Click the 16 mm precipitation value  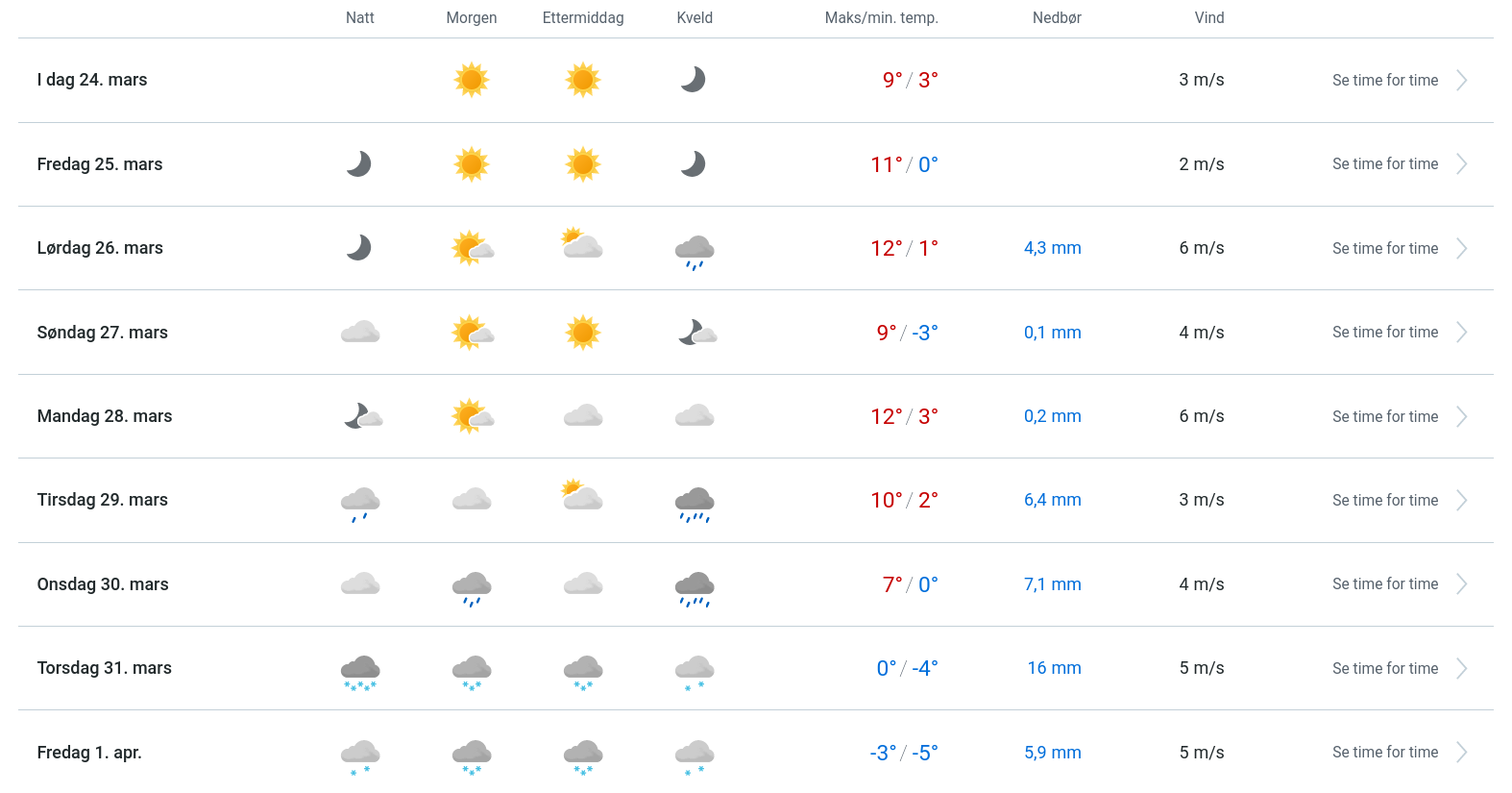(x=1054, y=668)
